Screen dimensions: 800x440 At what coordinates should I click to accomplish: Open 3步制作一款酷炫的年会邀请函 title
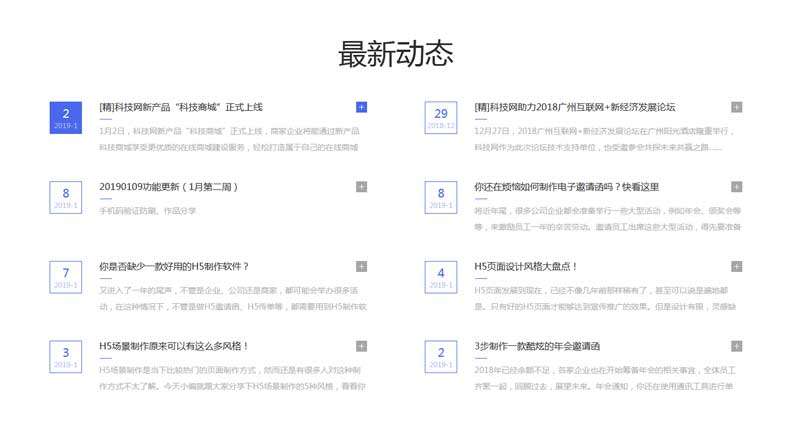tap(537, 347)
